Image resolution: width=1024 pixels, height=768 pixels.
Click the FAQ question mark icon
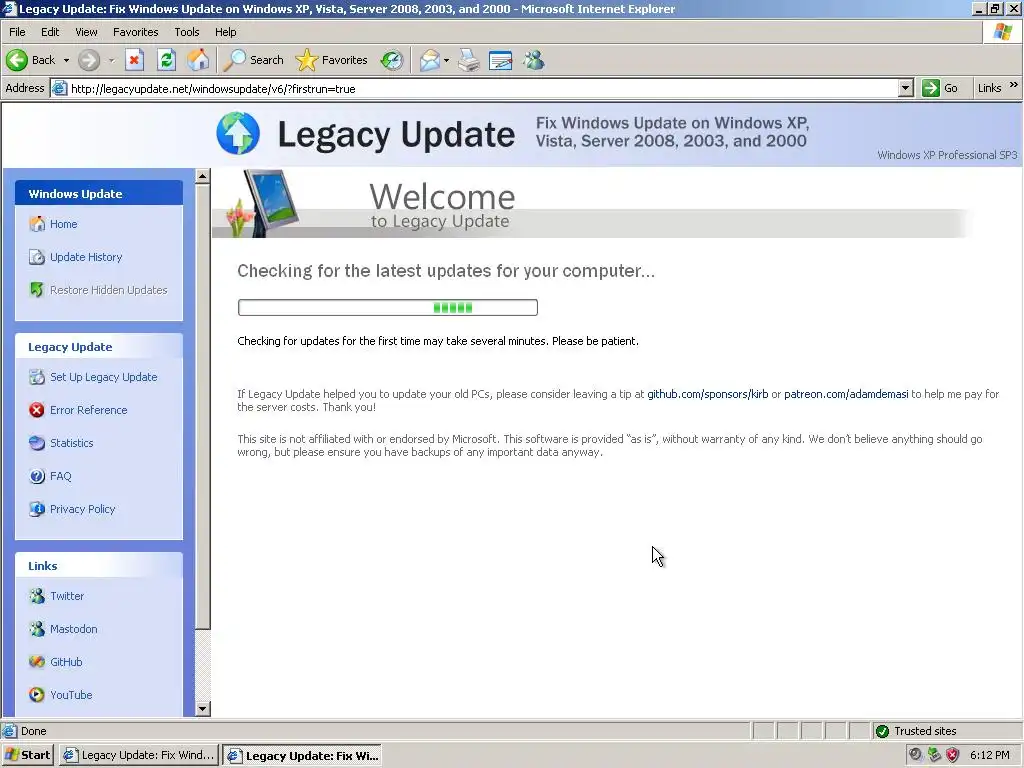point(37,476)
